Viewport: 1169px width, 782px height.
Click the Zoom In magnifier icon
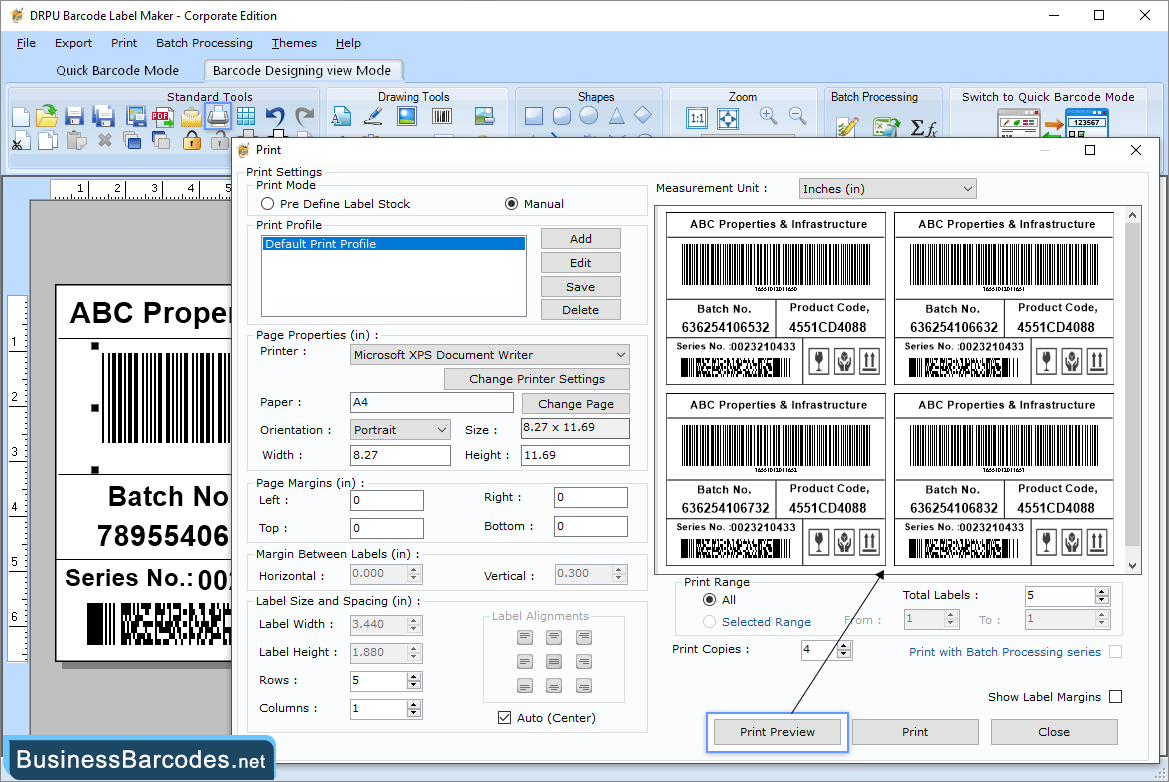tap(769, 116)
